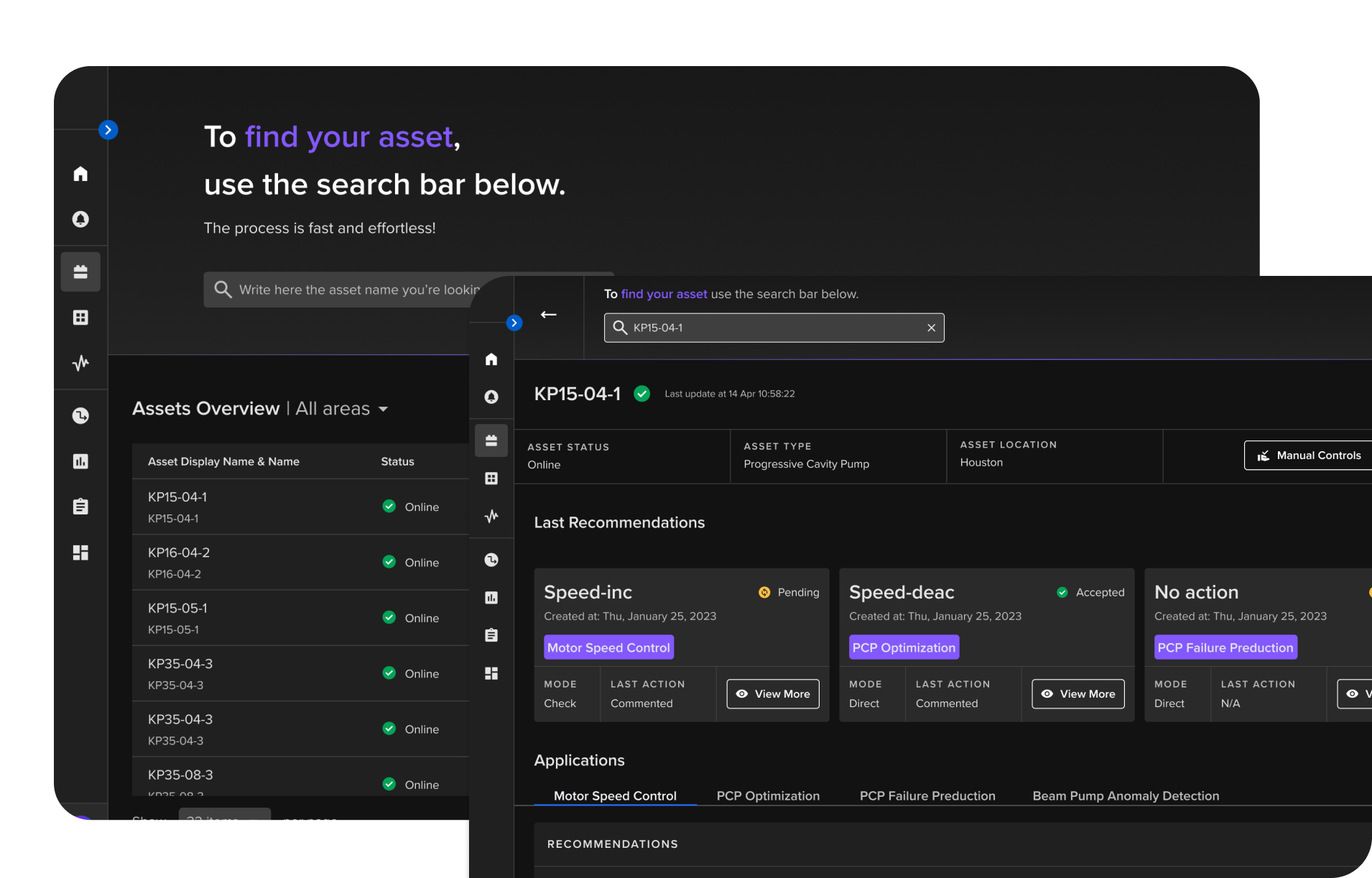
Task: Click the back arrow next to the search bar
Action: (x=549, y=315)
